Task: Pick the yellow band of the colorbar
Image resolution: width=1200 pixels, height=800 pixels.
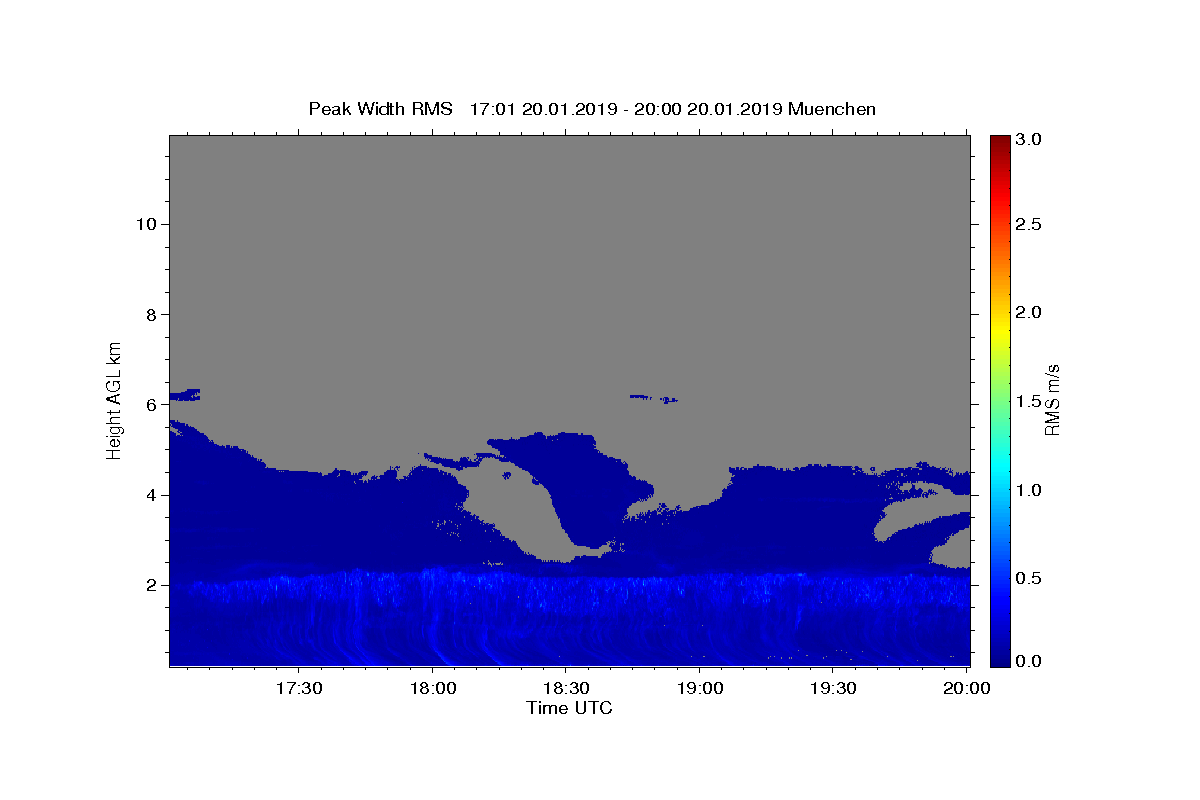Action: (1000, 330)
